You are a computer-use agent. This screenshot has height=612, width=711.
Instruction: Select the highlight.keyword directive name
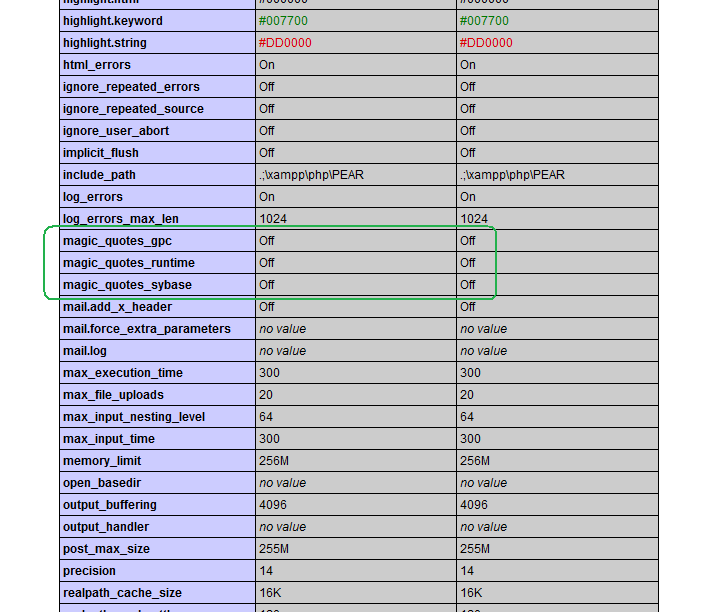[112, 21]
